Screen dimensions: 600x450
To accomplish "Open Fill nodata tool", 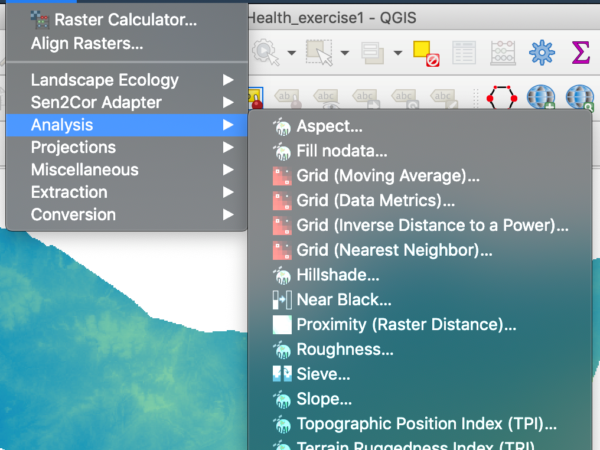I will (x=420, y=151).
